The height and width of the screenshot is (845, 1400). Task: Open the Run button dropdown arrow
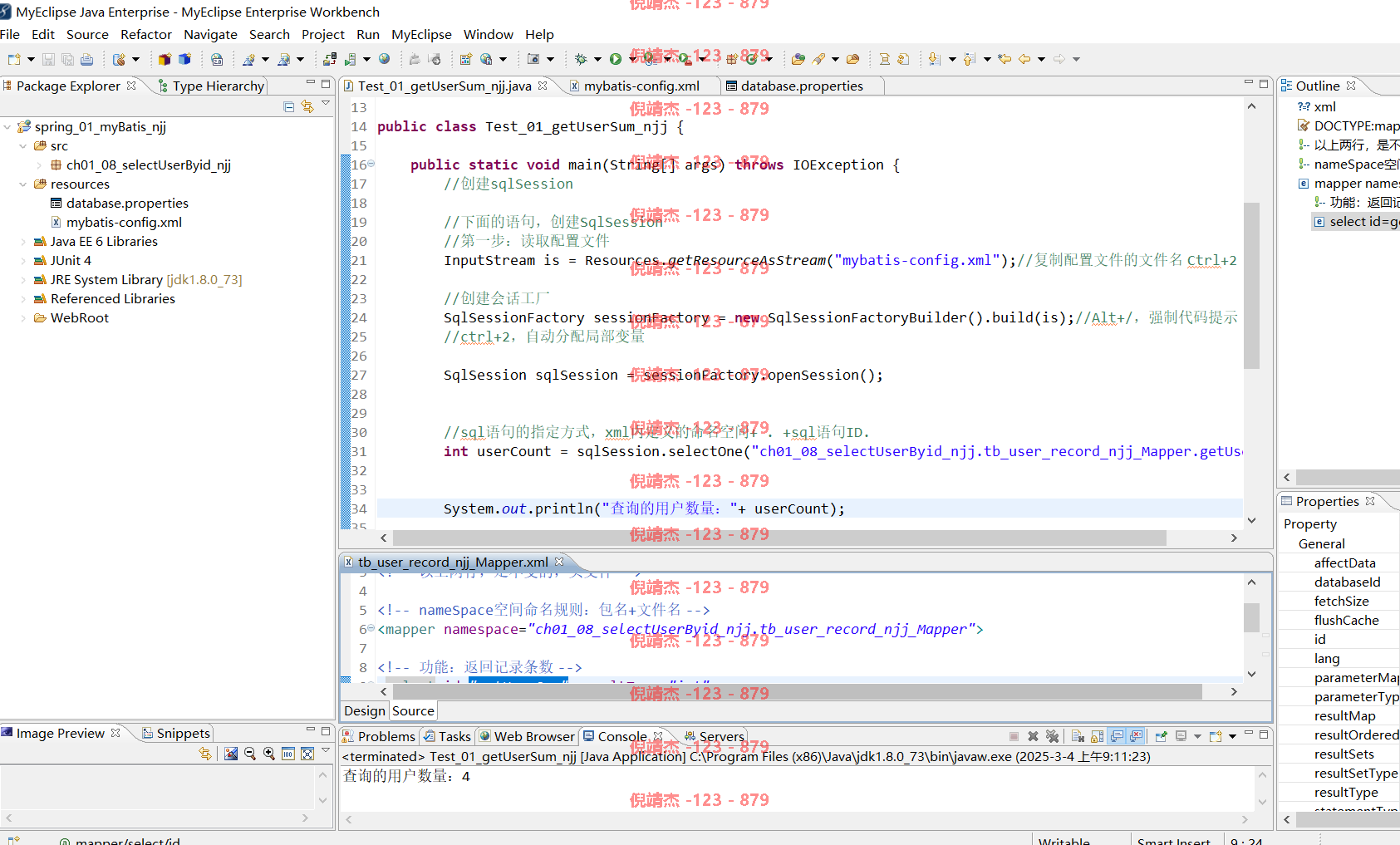[632, 59]
